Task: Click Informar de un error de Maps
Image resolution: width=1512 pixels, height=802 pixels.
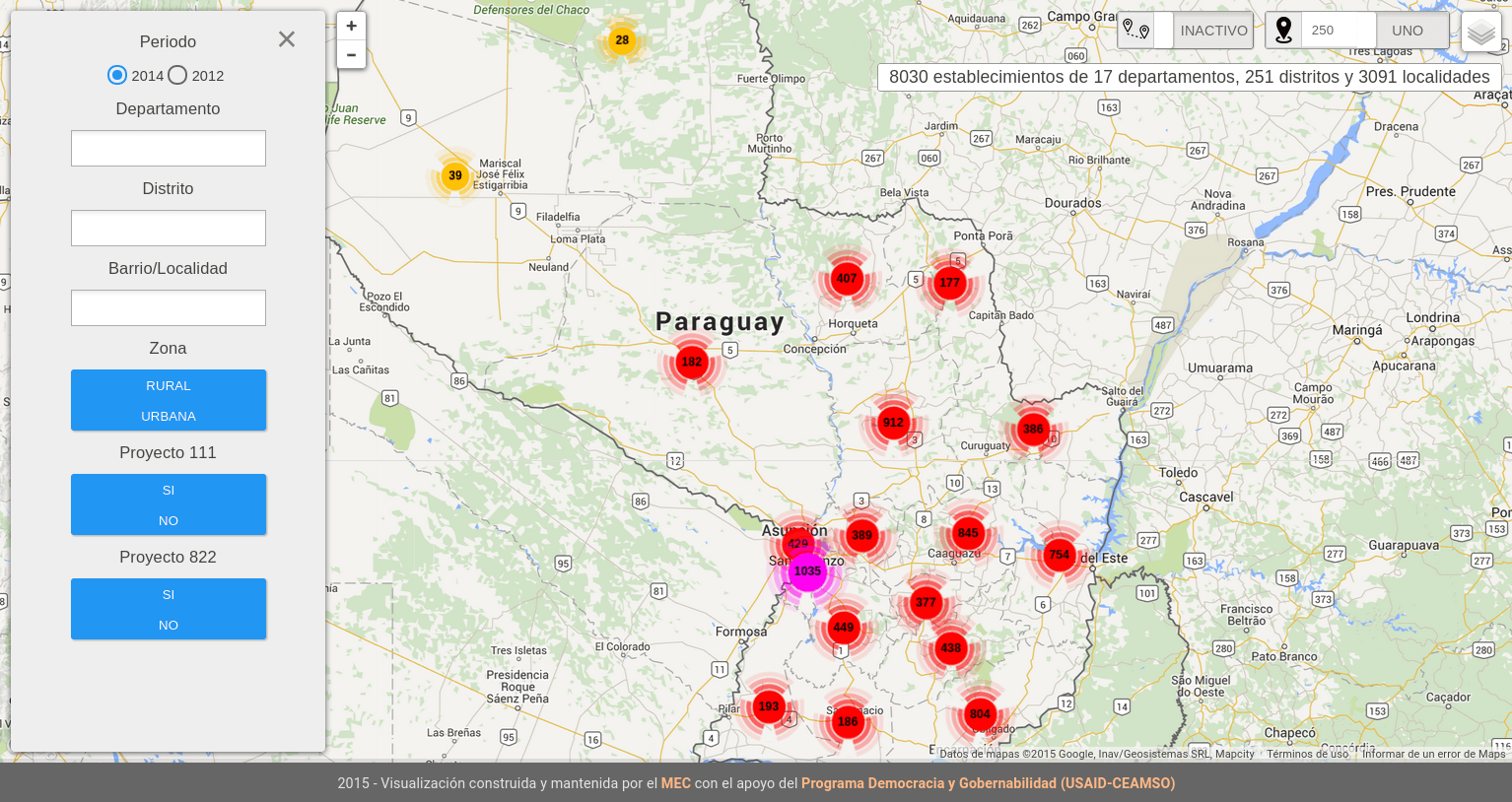Action: (x=1433, y=754)
